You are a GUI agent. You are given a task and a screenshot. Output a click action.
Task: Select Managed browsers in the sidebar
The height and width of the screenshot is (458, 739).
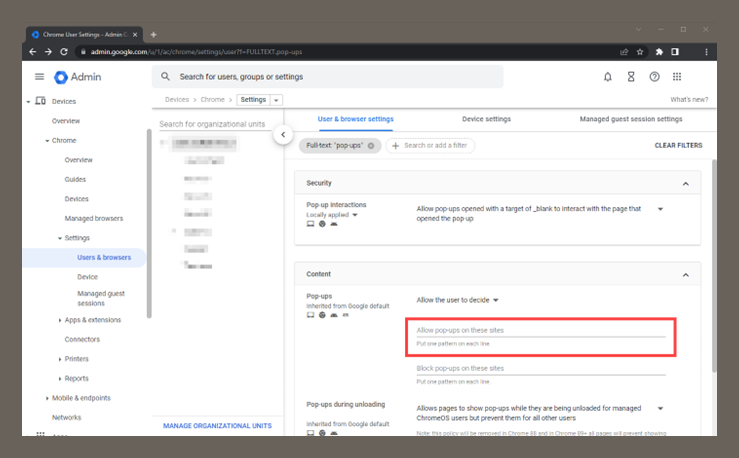[93, 218]
